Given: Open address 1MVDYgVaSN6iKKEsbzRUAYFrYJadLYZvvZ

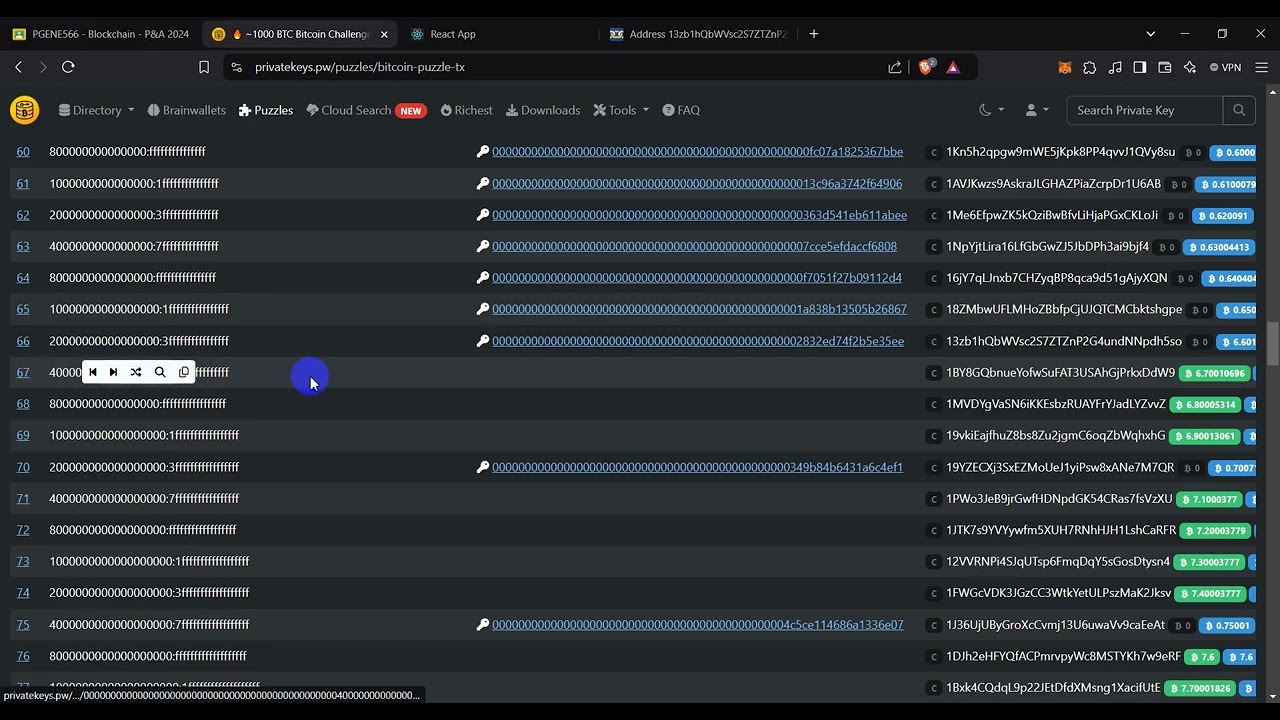Looking at the screenshot, I should (1056, 404).
